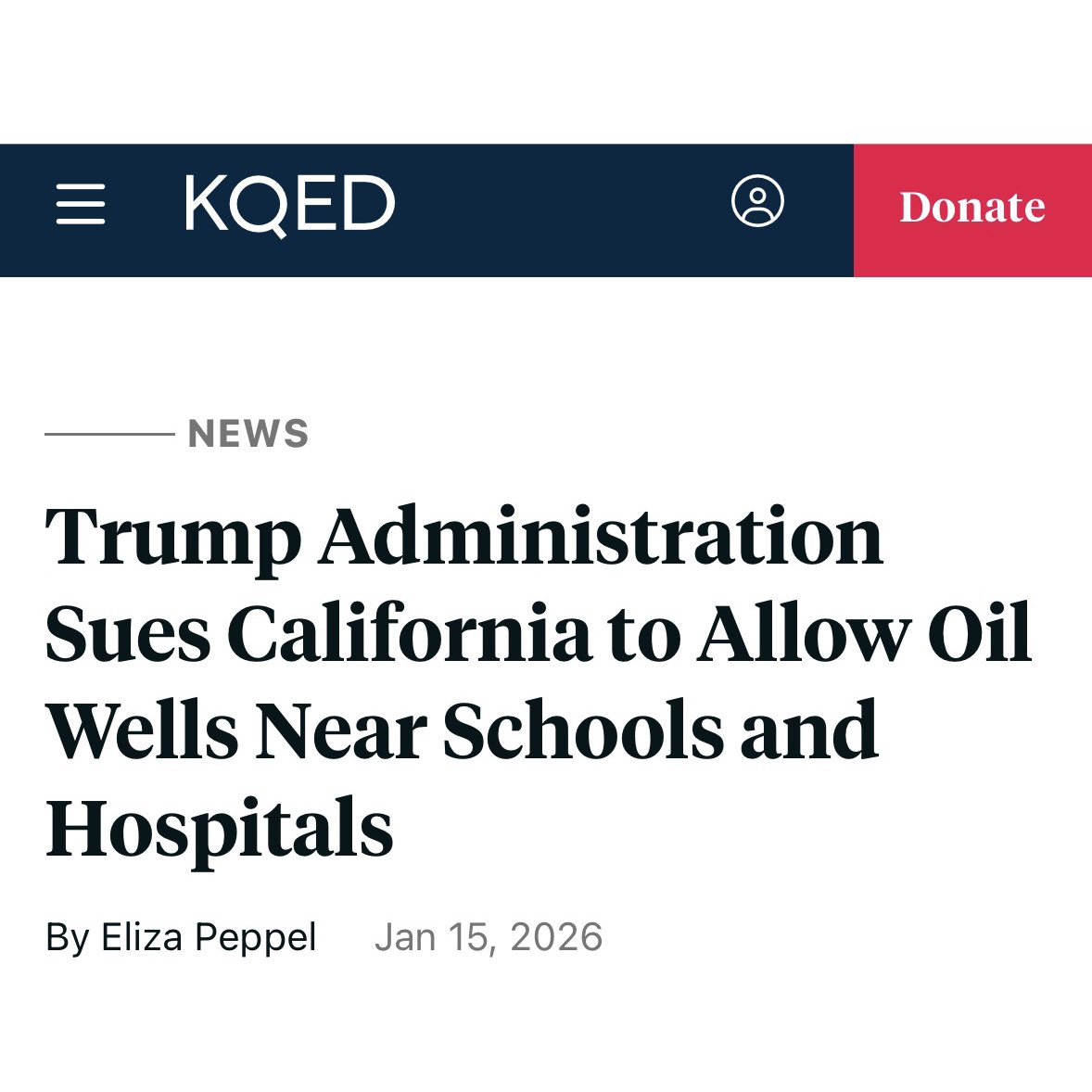1092x1092 pixels.
Task: Click the red Donate area
Action: click(971, 206)
